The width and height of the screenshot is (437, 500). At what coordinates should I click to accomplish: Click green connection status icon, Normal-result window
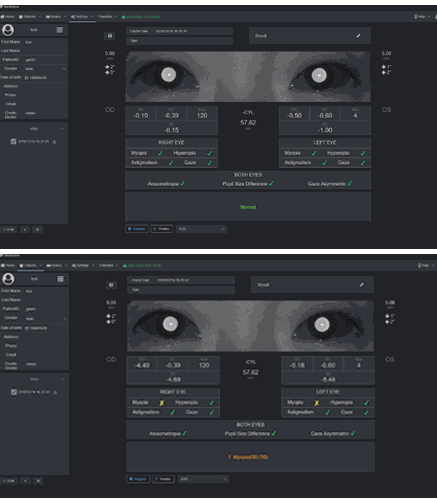[x=123, y=17]
